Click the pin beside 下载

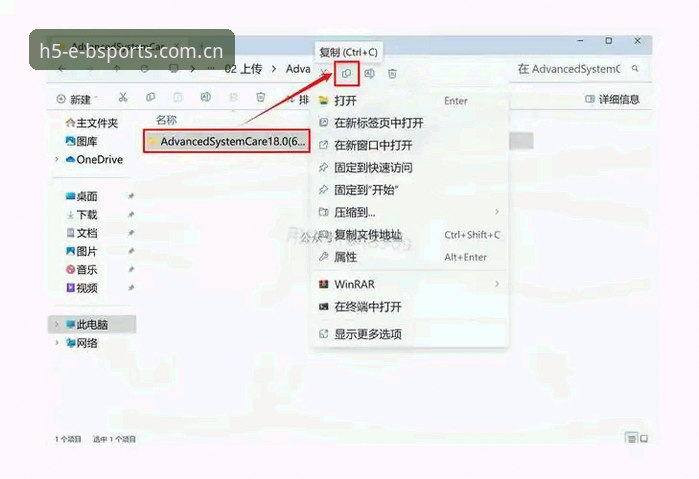[131, 215]
